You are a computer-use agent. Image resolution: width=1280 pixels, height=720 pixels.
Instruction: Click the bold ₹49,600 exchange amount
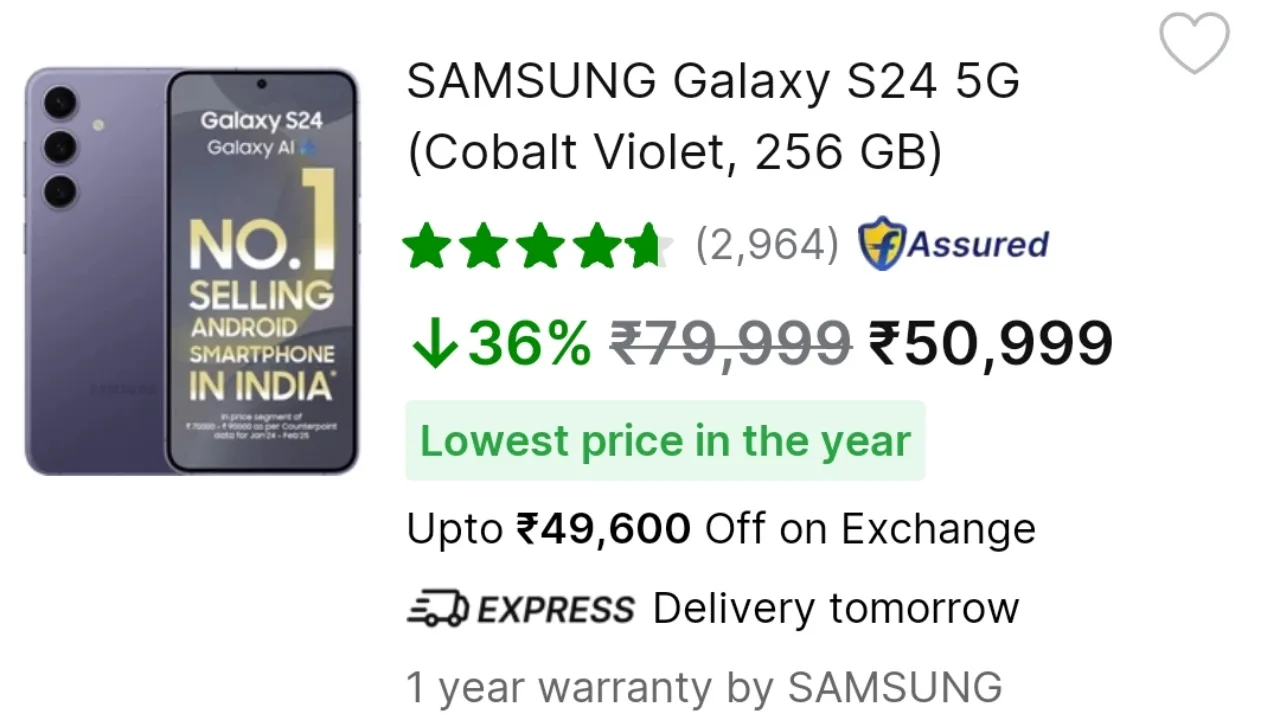(603, 528)
